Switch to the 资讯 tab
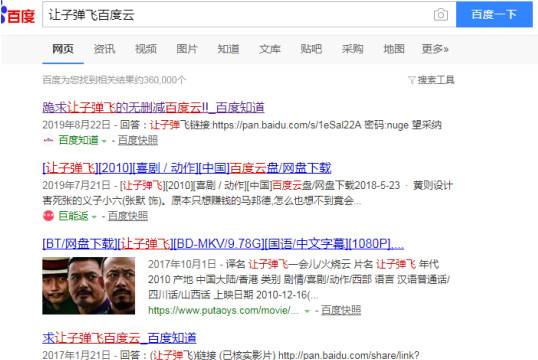Screen dimensions: 538x360 (x=104, y=49)
